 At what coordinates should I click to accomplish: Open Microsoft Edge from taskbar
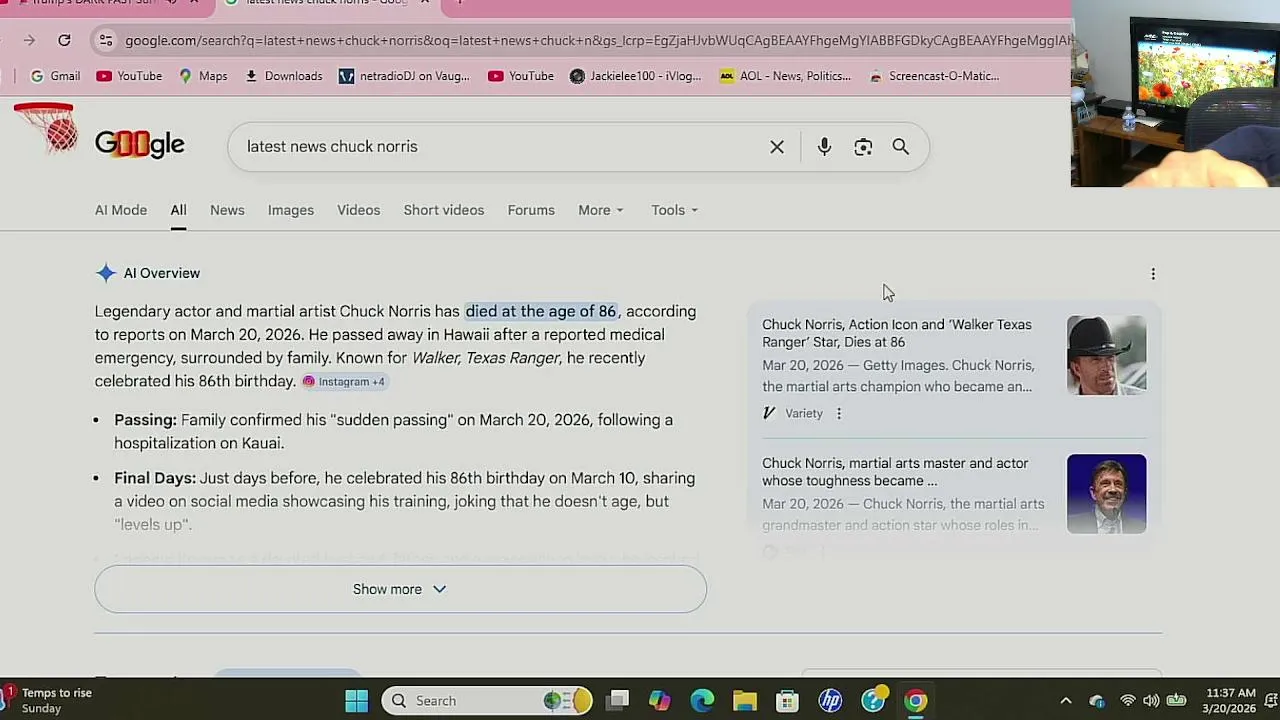pos(702,701)
